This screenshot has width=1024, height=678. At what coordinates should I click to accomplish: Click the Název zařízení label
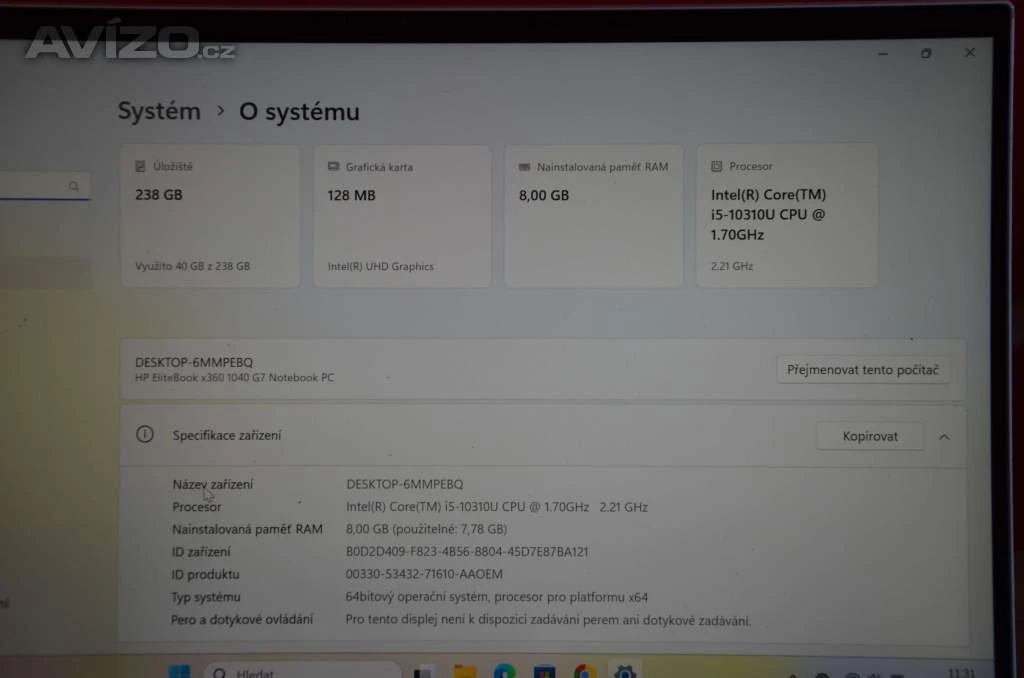(212, 484)
